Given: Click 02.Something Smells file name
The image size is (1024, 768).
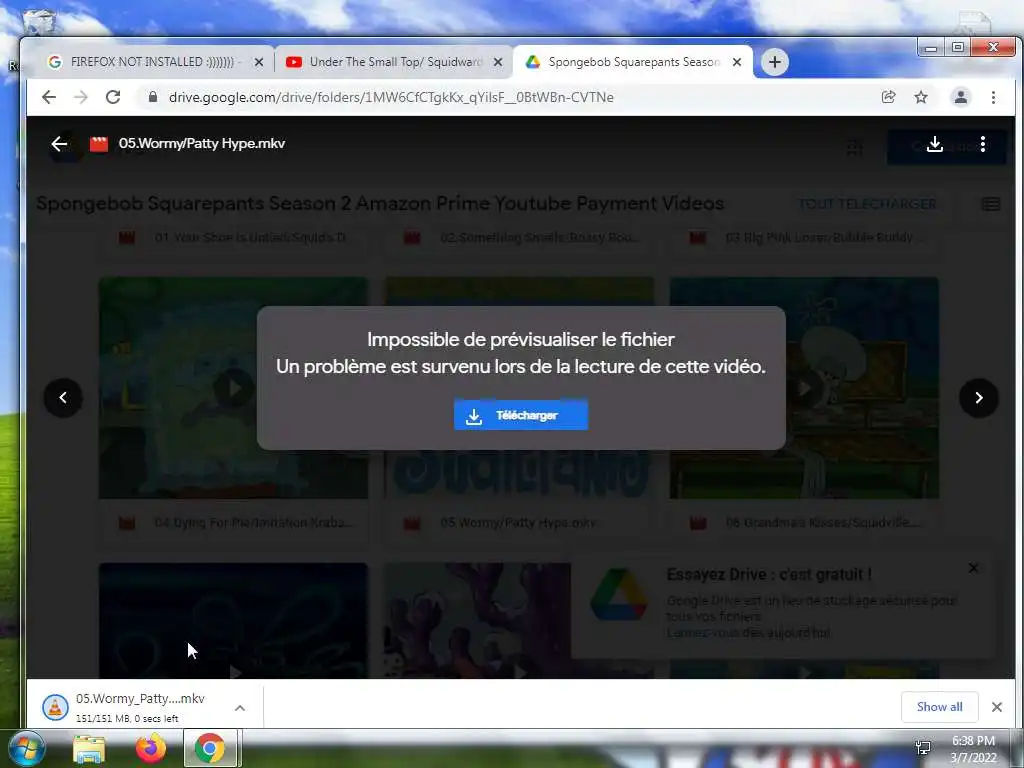Looking at the screenshot, I should [x=539, y=238].
